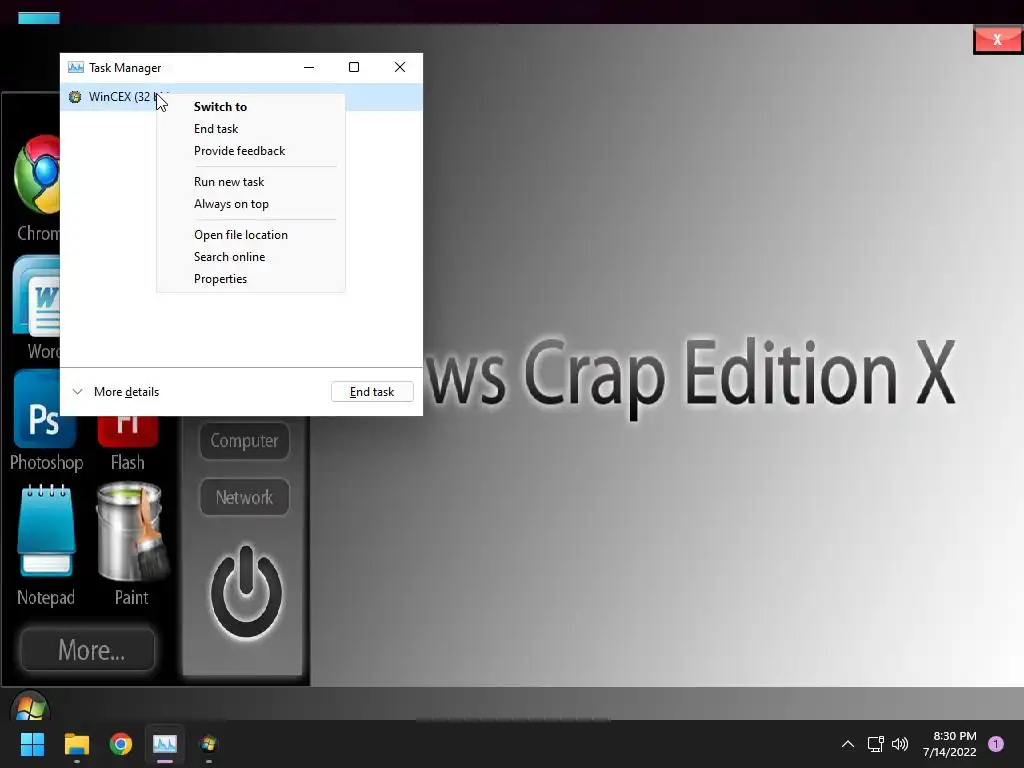Click the power icon in start menu
The width and height of the screenshot is (1024, 768).
246,593
